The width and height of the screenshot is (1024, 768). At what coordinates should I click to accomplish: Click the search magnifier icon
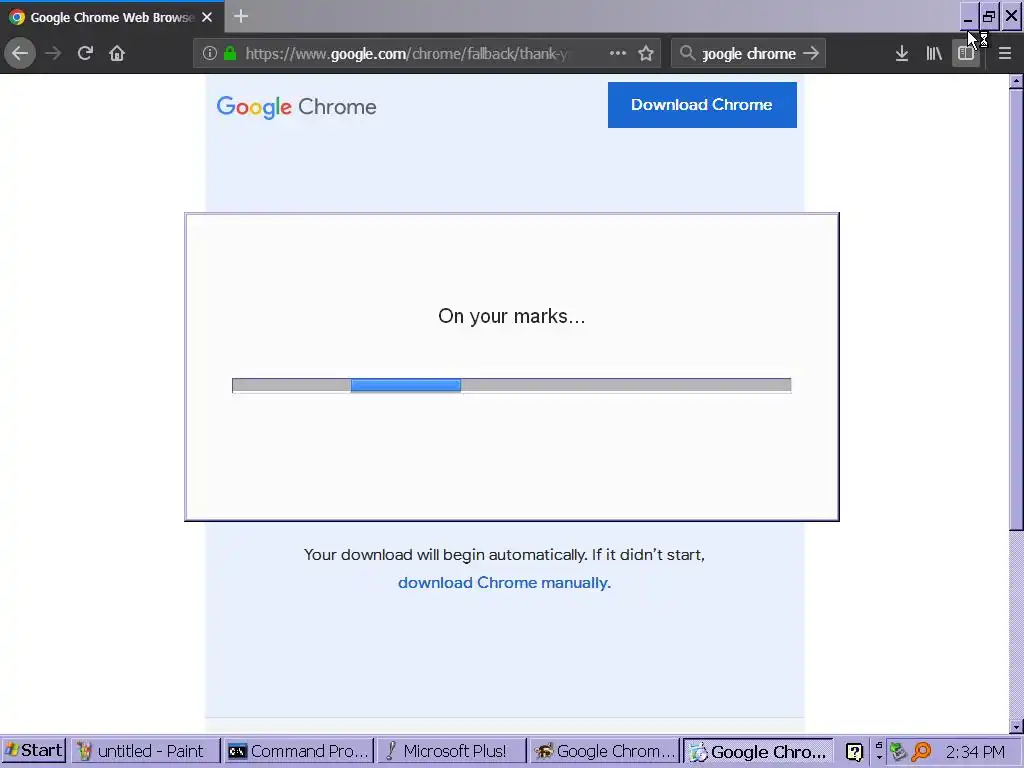(687, 53)
